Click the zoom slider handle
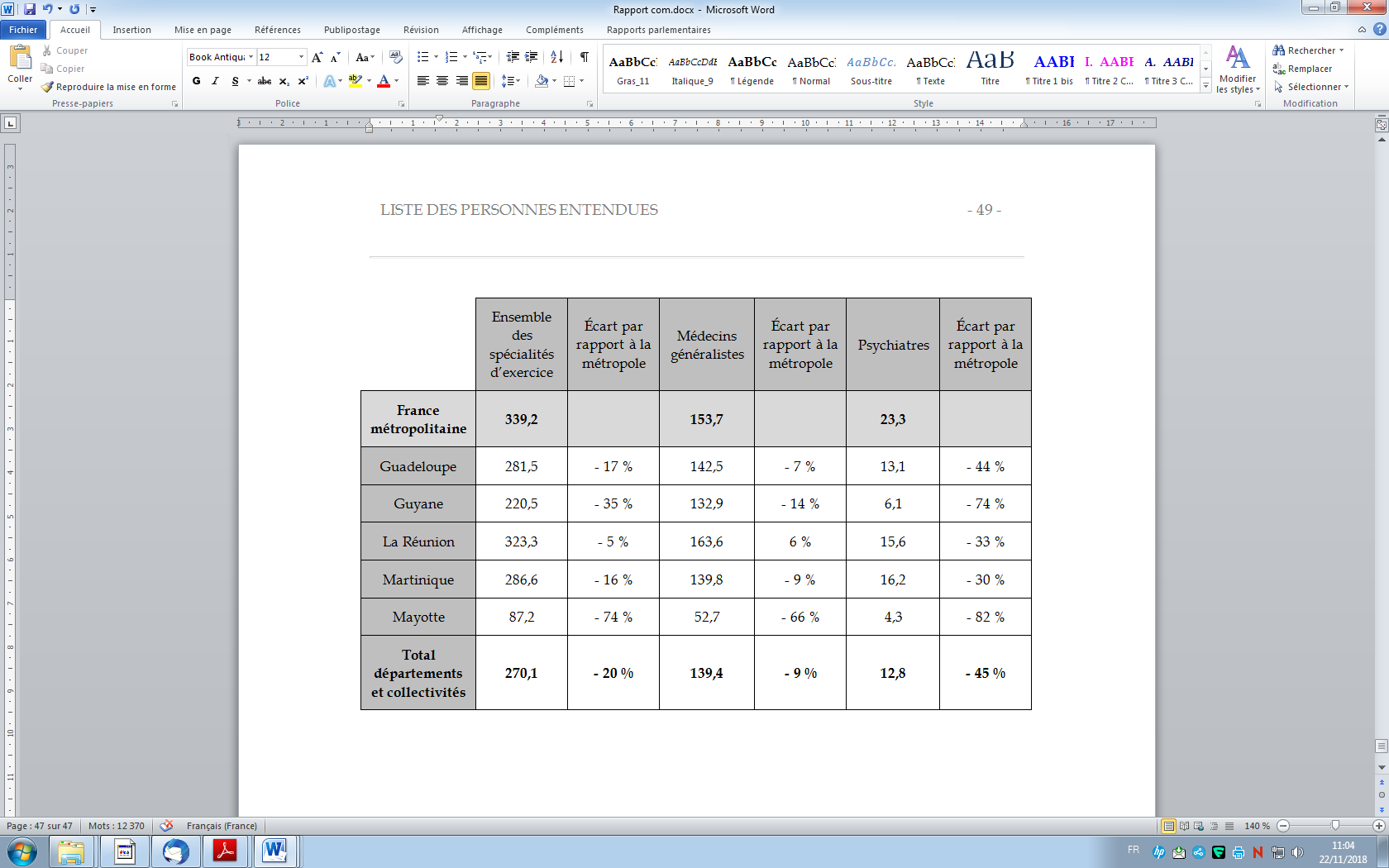This screenshot has width=1389, height=868. tap(1334, 826)
